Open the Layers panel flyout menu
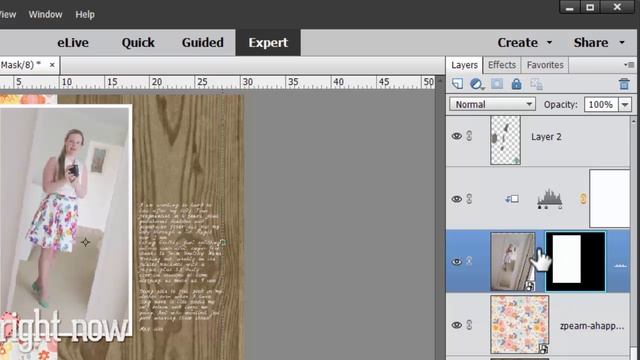The height and width of the screenshot is (360, 640). (629, 65)
